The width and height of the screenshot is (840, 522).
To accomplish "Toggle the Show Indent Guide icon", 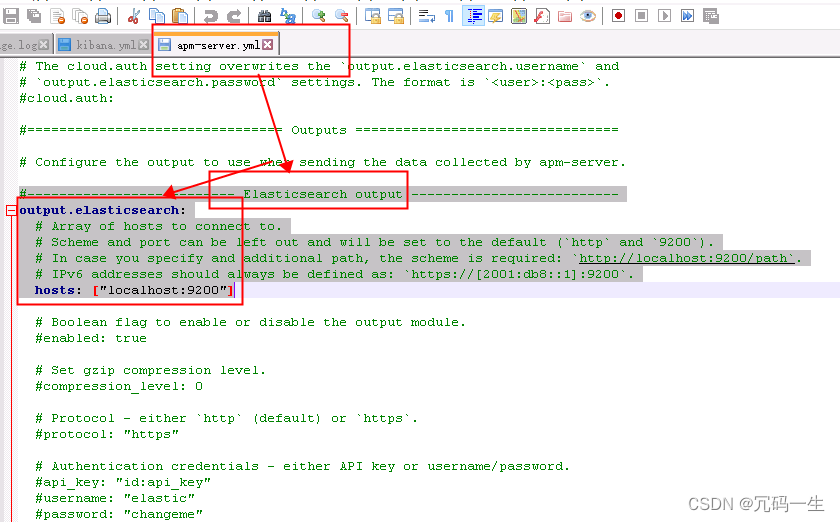I will (x=474, y=16).
